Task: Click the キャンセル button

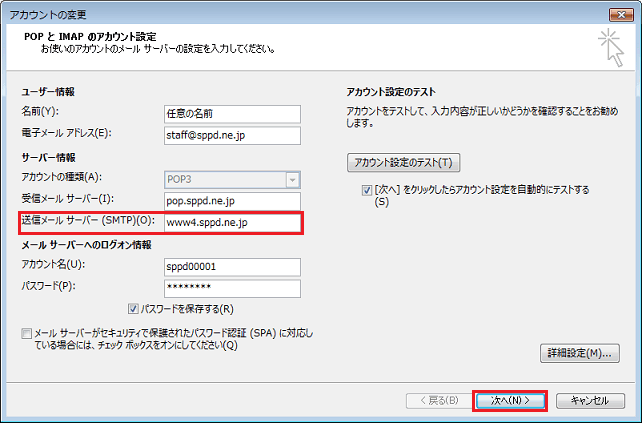Action: coord(589,400)
